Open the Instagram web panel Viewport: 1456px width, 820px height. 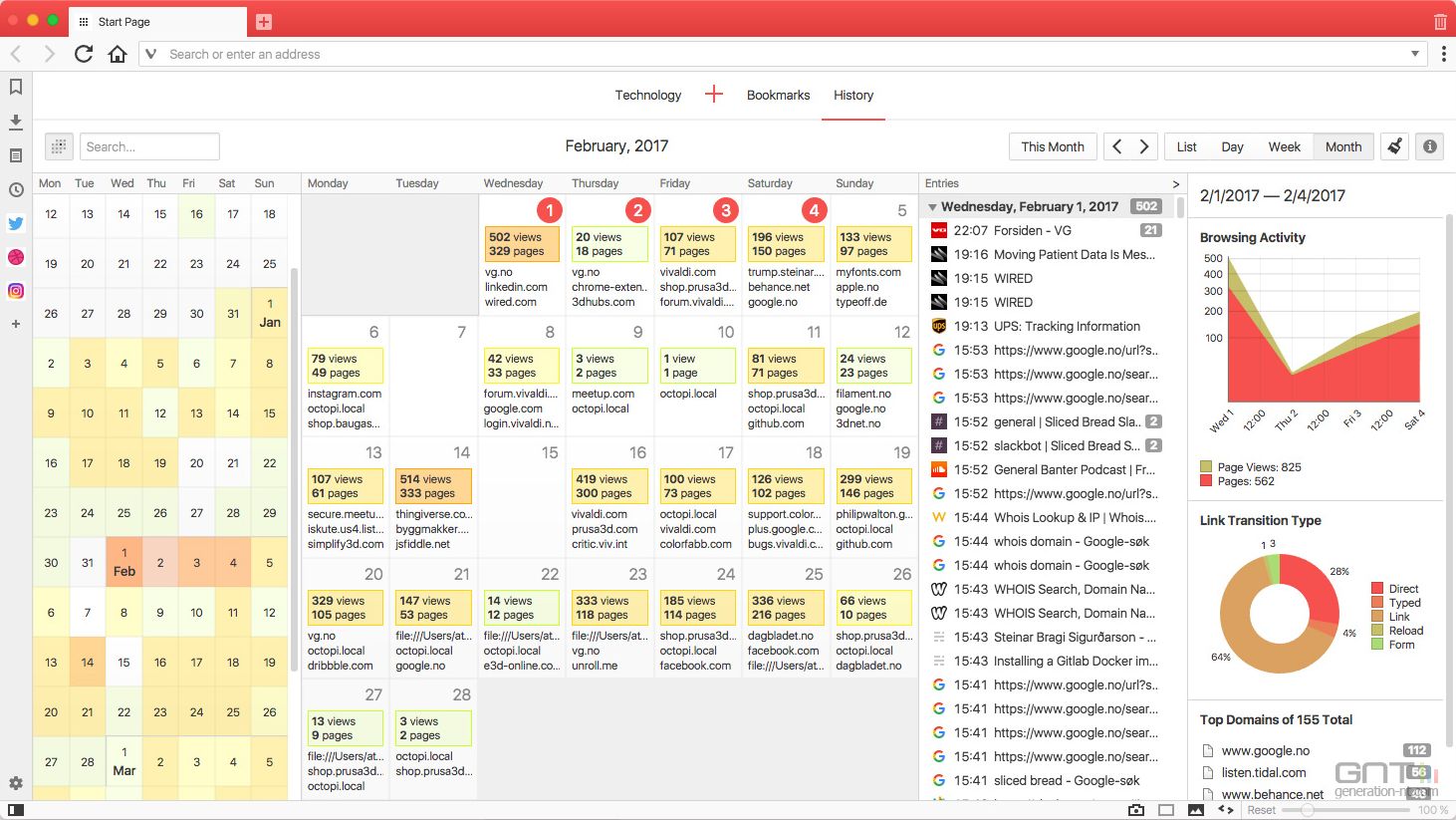16,291
